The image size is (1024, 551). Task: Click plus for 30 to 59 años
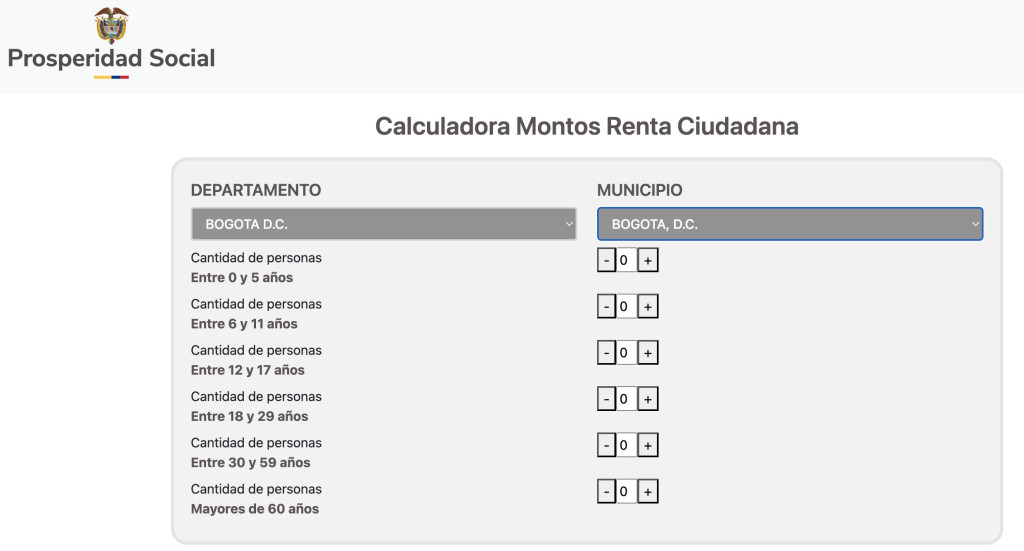pyautogui.click(x=648, y=445)
